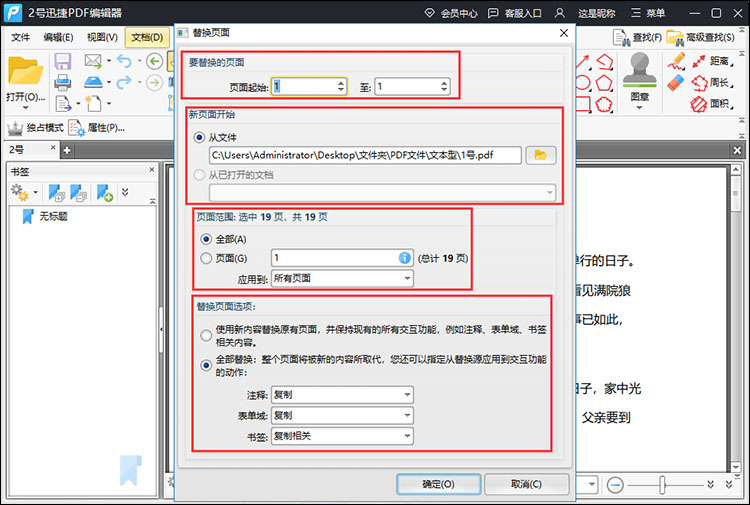The height and width of the screenshot is (505, 750).
Task: Open Member Center (会员中心)
Action: (451, 13)
